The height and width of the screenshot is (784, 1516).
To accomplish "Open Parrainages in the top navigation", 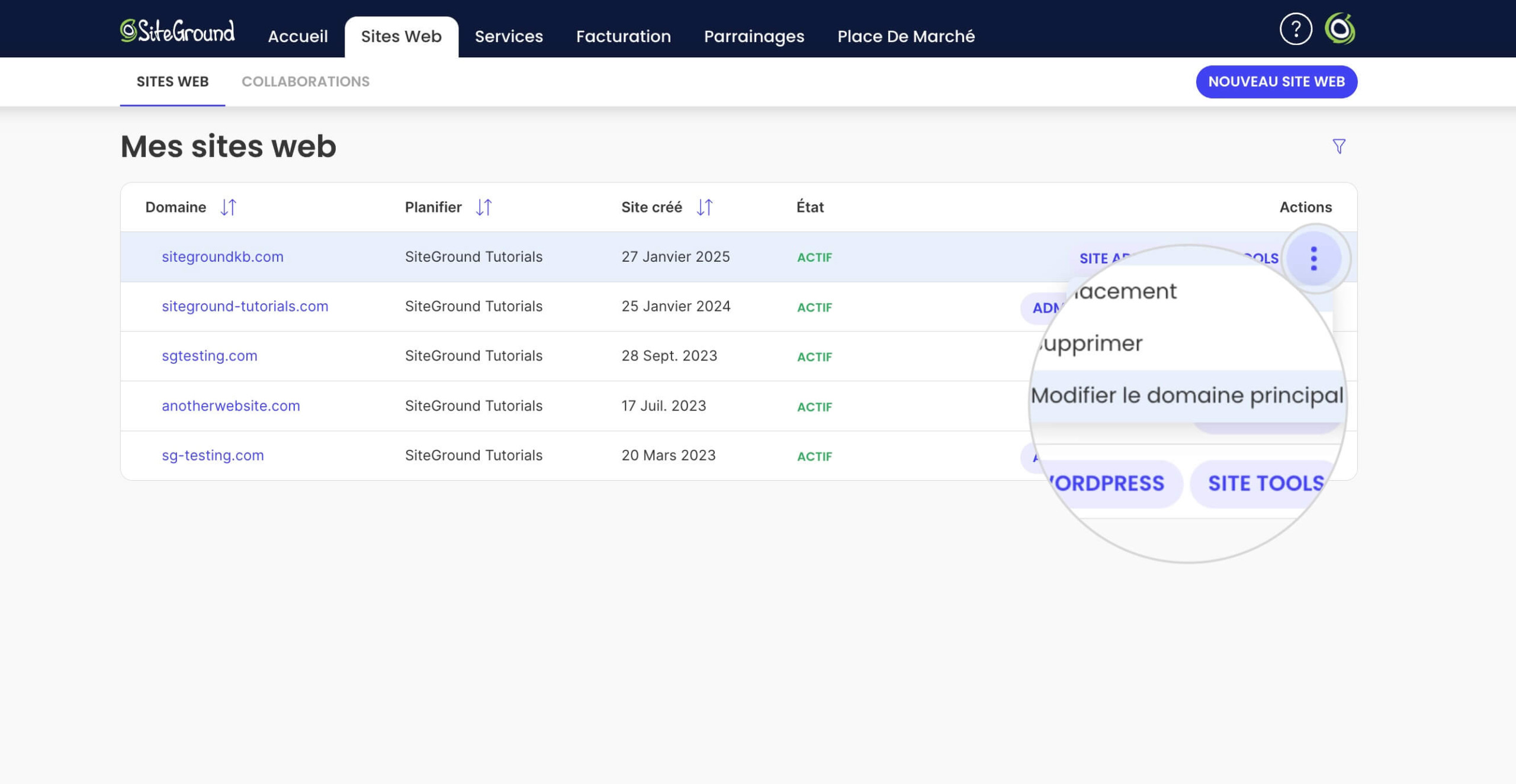I will click(754, 36).
